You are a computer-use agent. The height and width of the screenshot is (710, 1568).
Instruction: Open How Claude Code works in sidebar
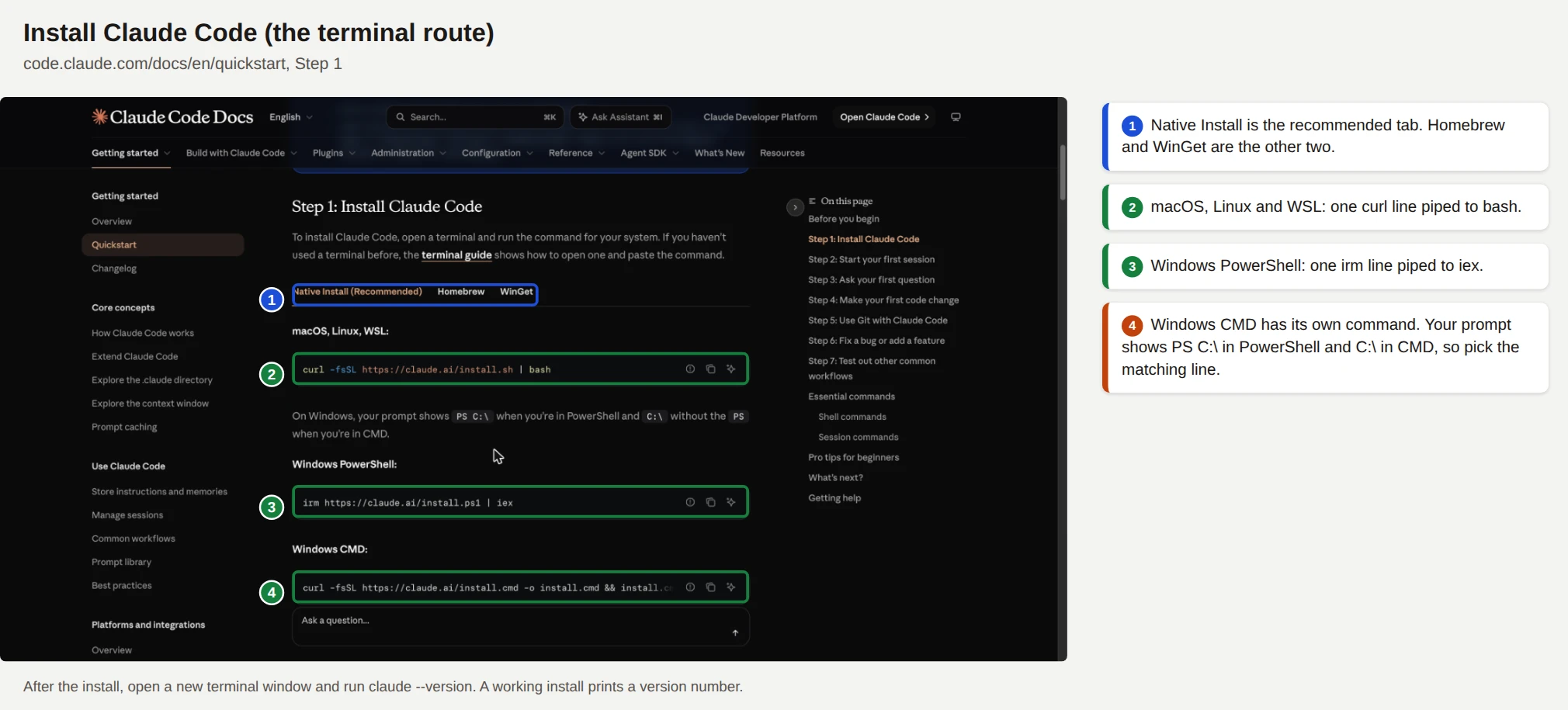[143, 333]
